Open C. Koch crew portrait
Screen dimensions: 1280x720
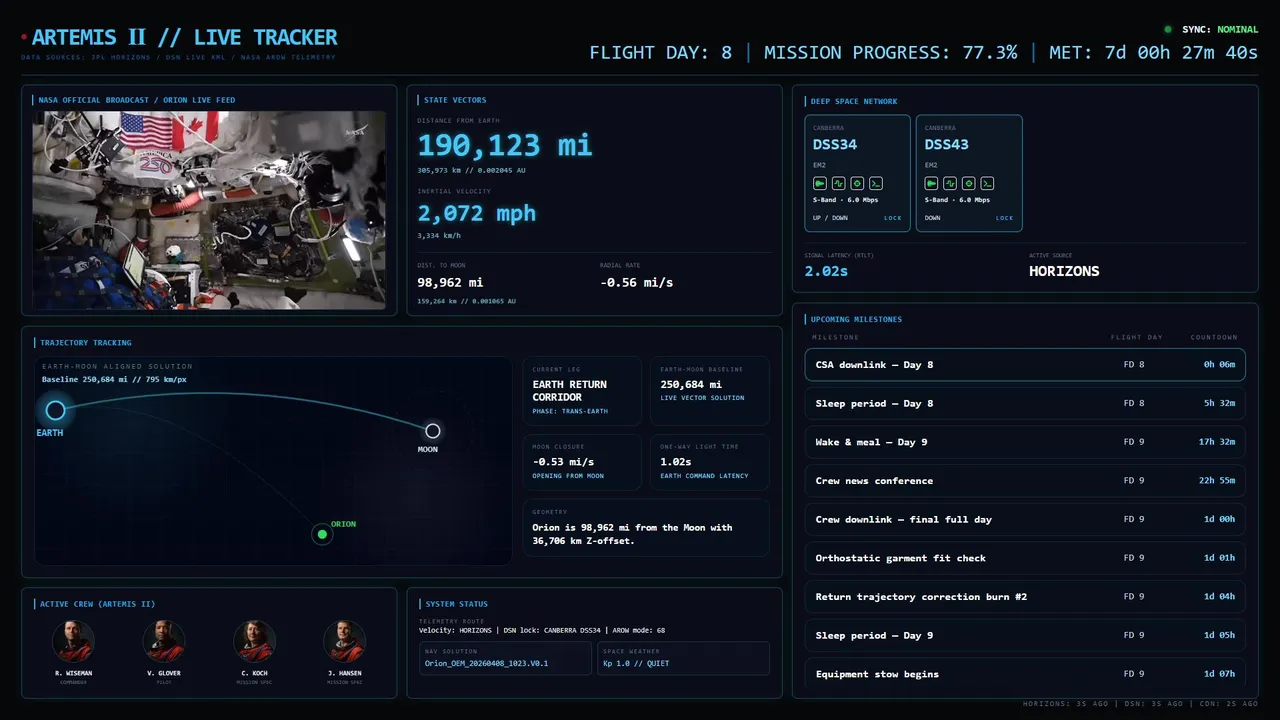(x=254, y=641)
